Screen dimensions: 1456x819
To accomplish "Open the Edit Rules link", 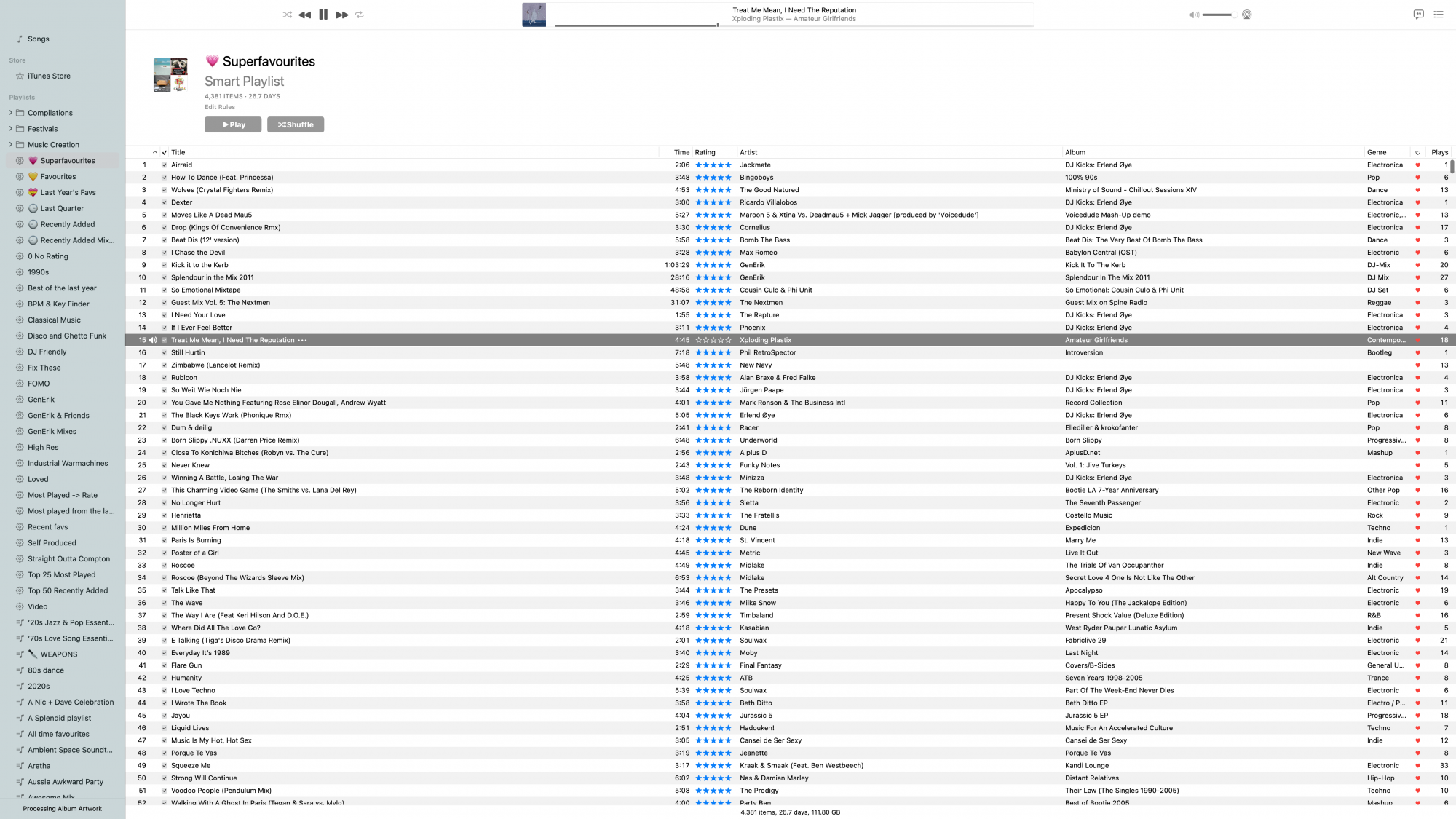I will point(220,107).
